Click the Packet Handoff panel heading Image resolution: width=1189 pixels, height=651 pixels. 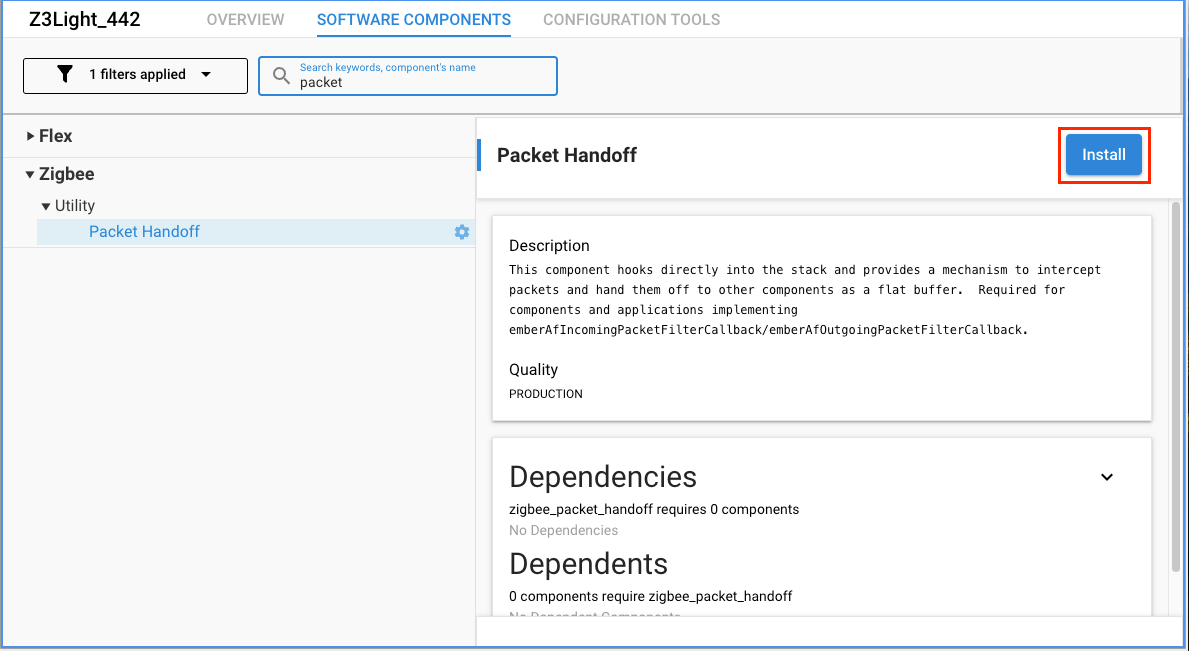coord(566,155)
